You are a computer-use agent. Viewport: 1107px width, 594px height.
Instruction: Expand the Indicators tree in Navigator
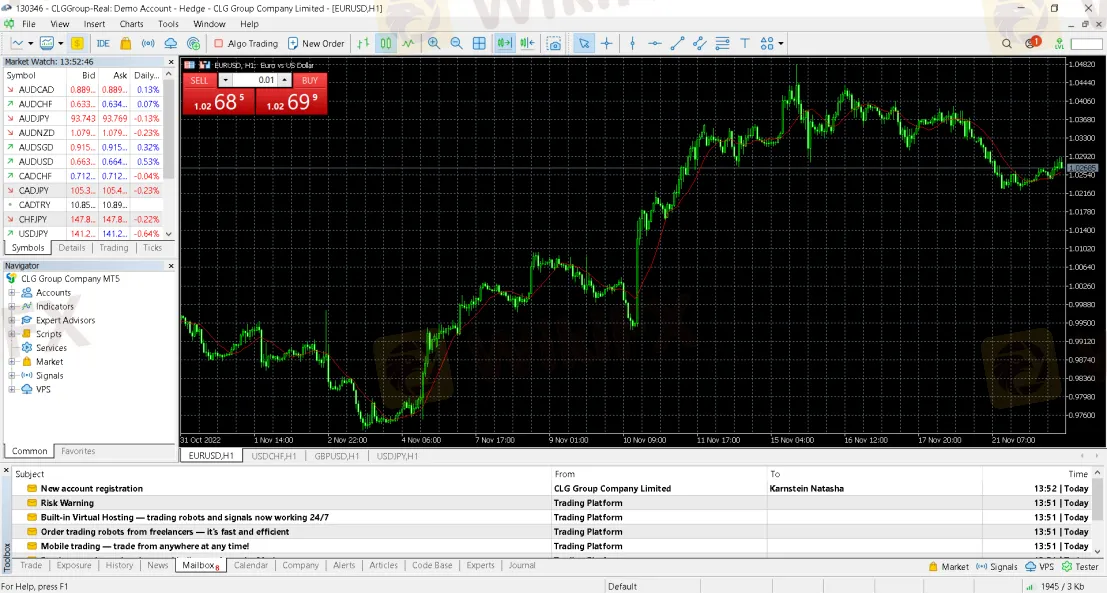coord(10,306)
